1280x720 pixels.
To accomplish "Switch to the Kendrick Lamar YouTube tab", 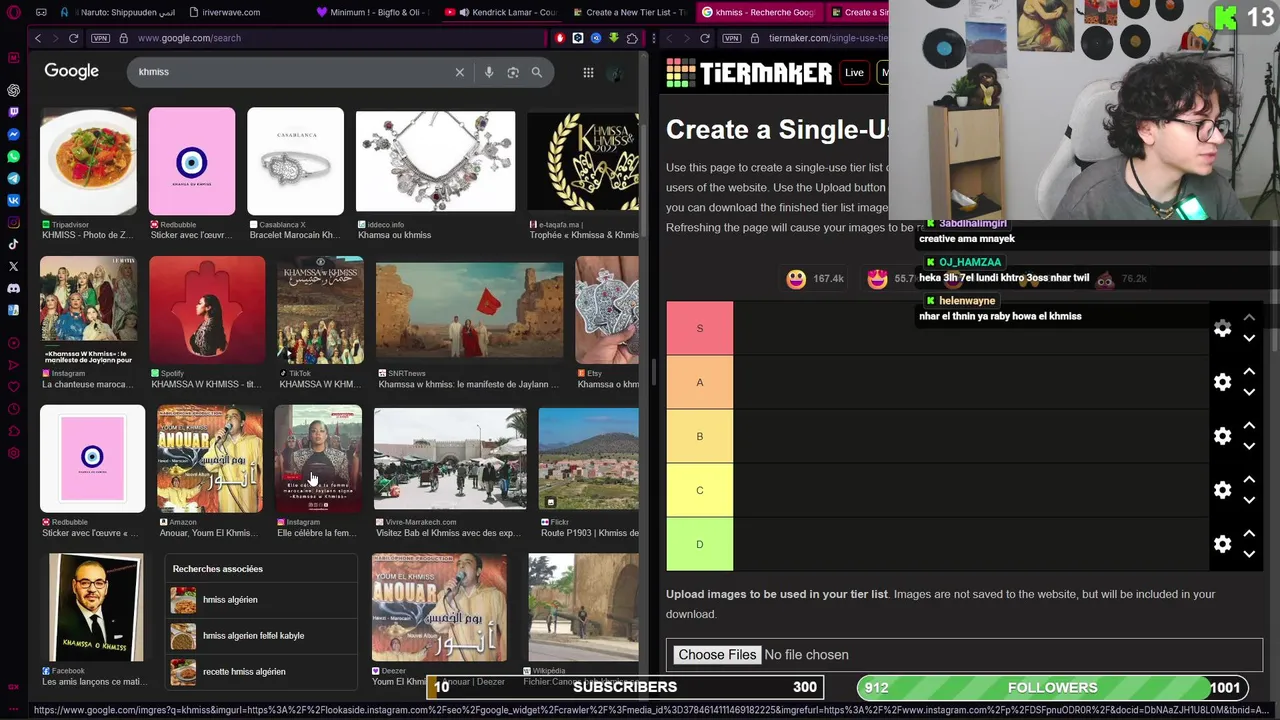I will pos(500,12).
